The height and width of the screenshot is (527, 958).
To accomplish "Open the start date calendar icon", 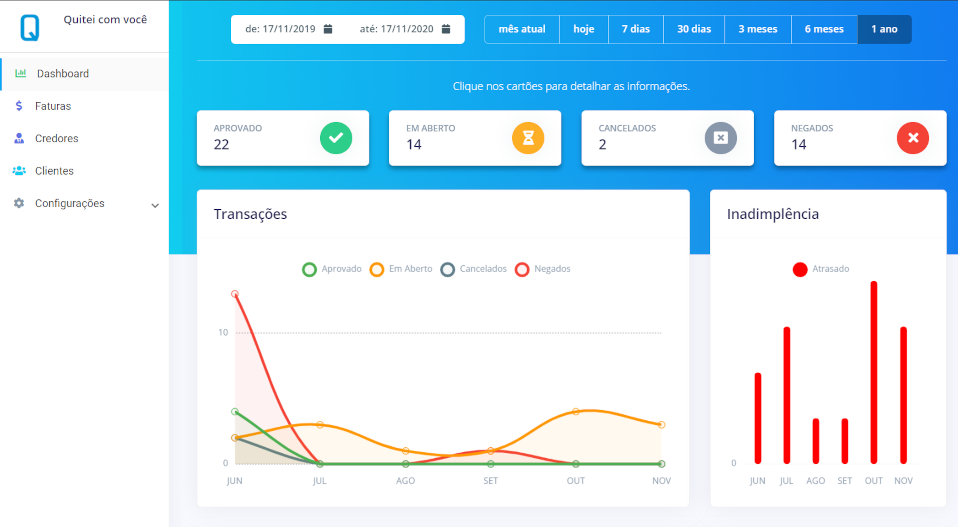I will tap(328, 29).
